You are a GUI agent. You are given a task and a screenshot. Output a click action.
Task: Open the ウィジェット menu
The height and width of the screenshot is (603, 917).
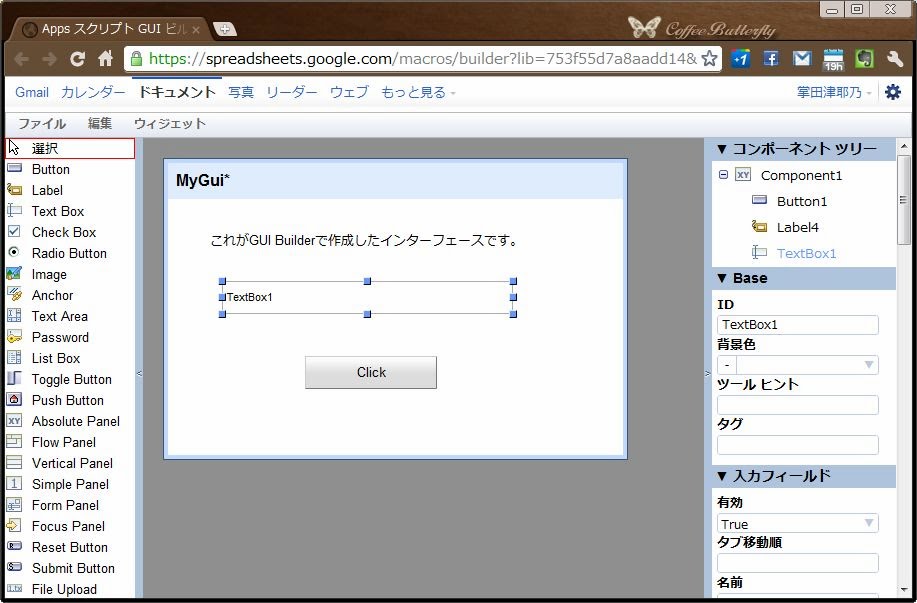click(170, 124)
